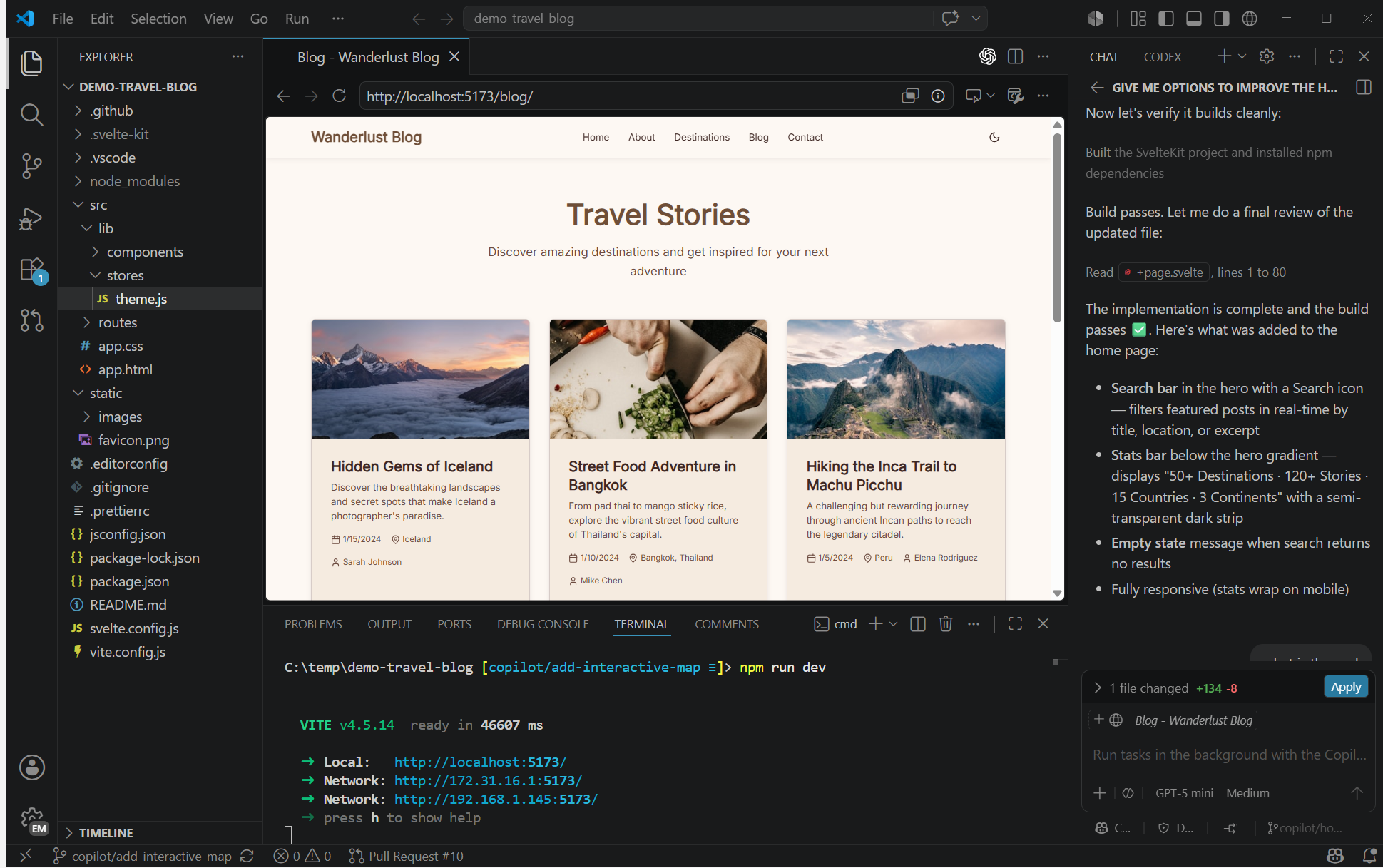Open the Run menu
Viewport: 1383px width, 868px height.
[297, 19]
